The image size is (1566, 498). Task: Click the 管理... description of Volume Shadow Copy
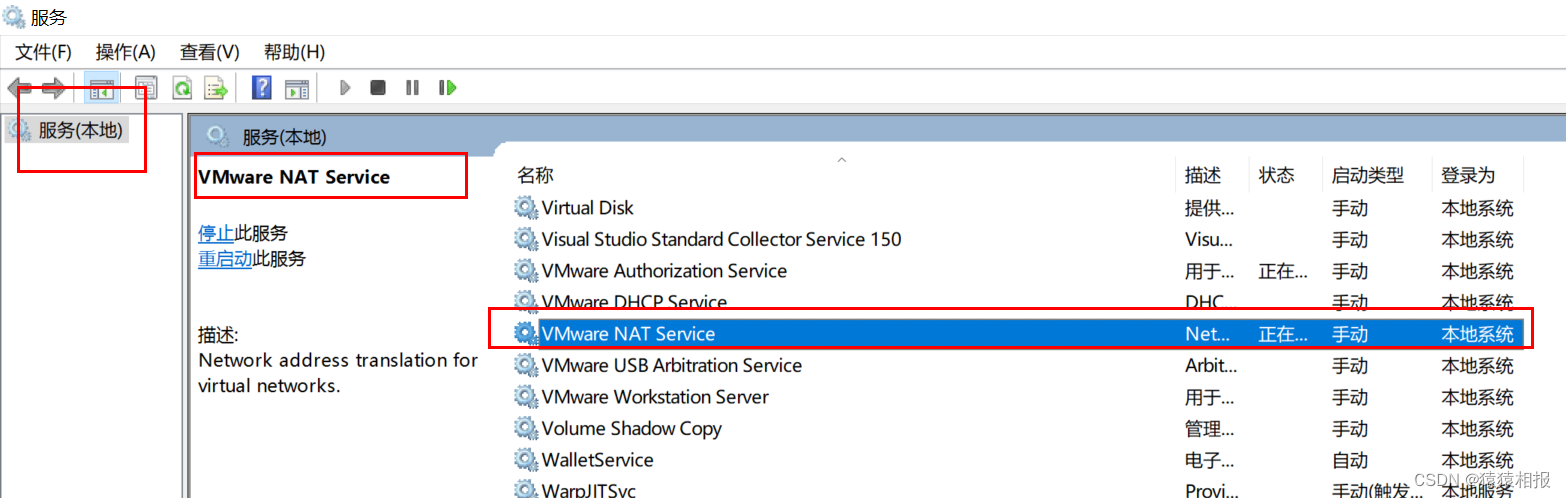pyautogui.click(x=1209, y=428)
